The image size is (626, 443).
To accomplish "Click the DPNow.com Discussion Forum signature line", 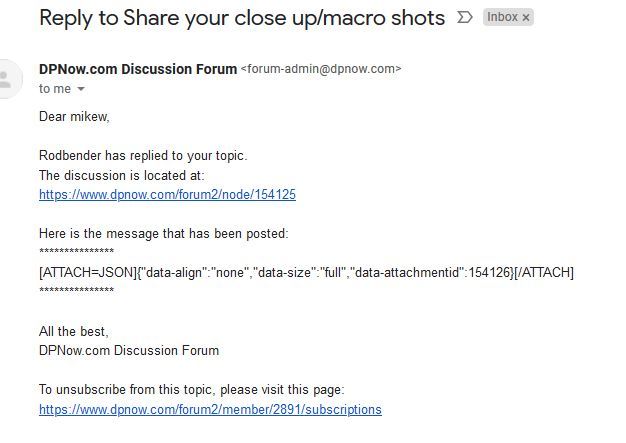I will point(129,350).
